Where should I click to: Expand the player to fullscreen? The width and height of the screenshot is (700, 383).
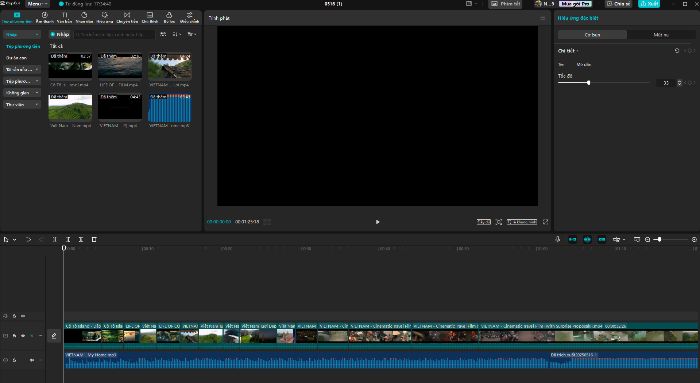pos(545,222)
